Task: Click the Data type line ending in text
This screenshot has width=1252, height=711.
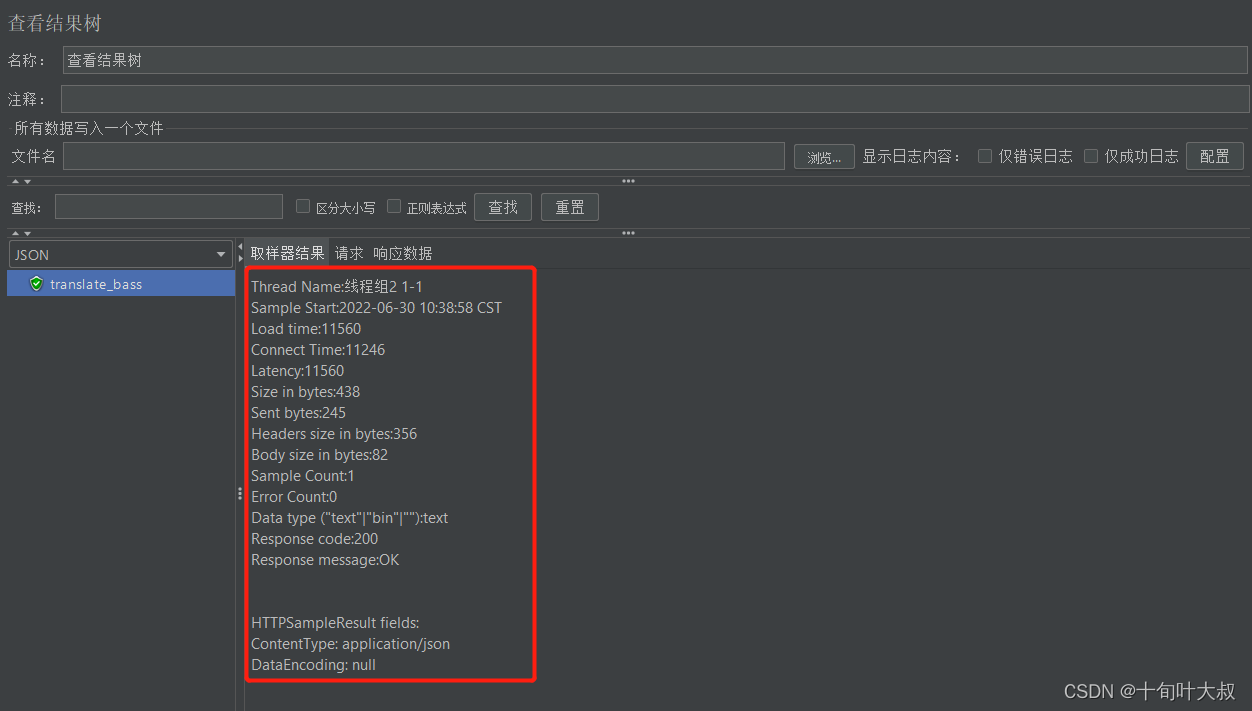Action: (350, 518)
